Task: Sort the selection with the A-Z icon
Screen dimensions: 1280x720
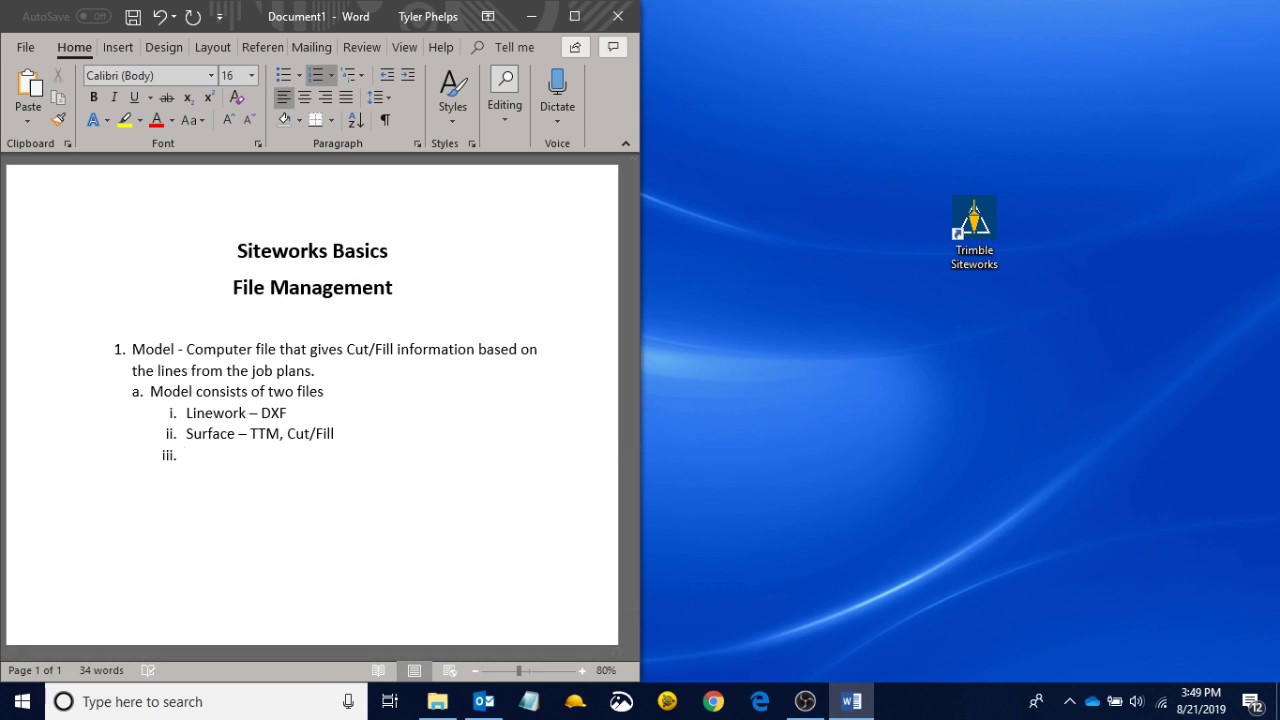Action: click(356, 120)
